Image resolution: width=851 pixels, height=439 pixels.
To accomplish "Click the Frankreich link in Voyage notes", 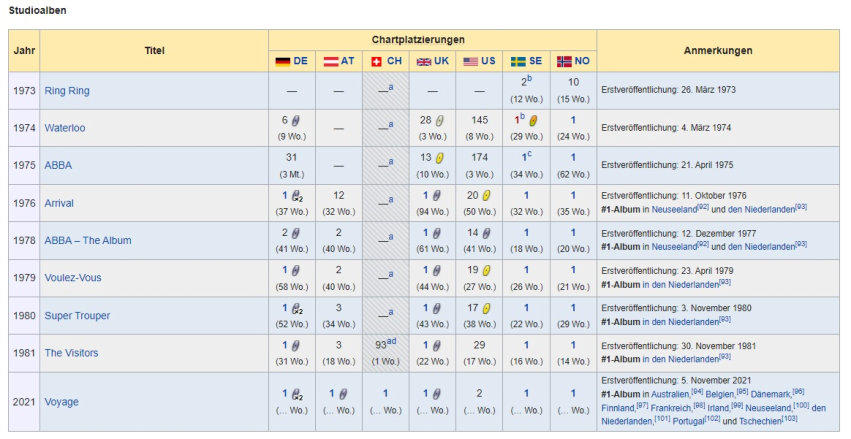I will click(x=670, y=408).
